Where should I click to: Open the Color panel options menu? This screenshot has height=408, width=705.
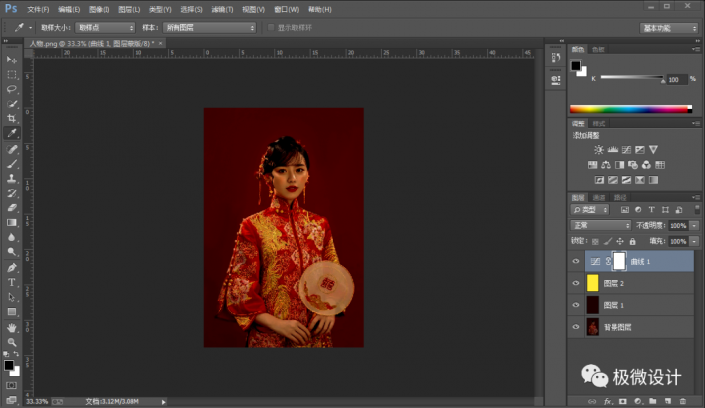click(696, 49)
